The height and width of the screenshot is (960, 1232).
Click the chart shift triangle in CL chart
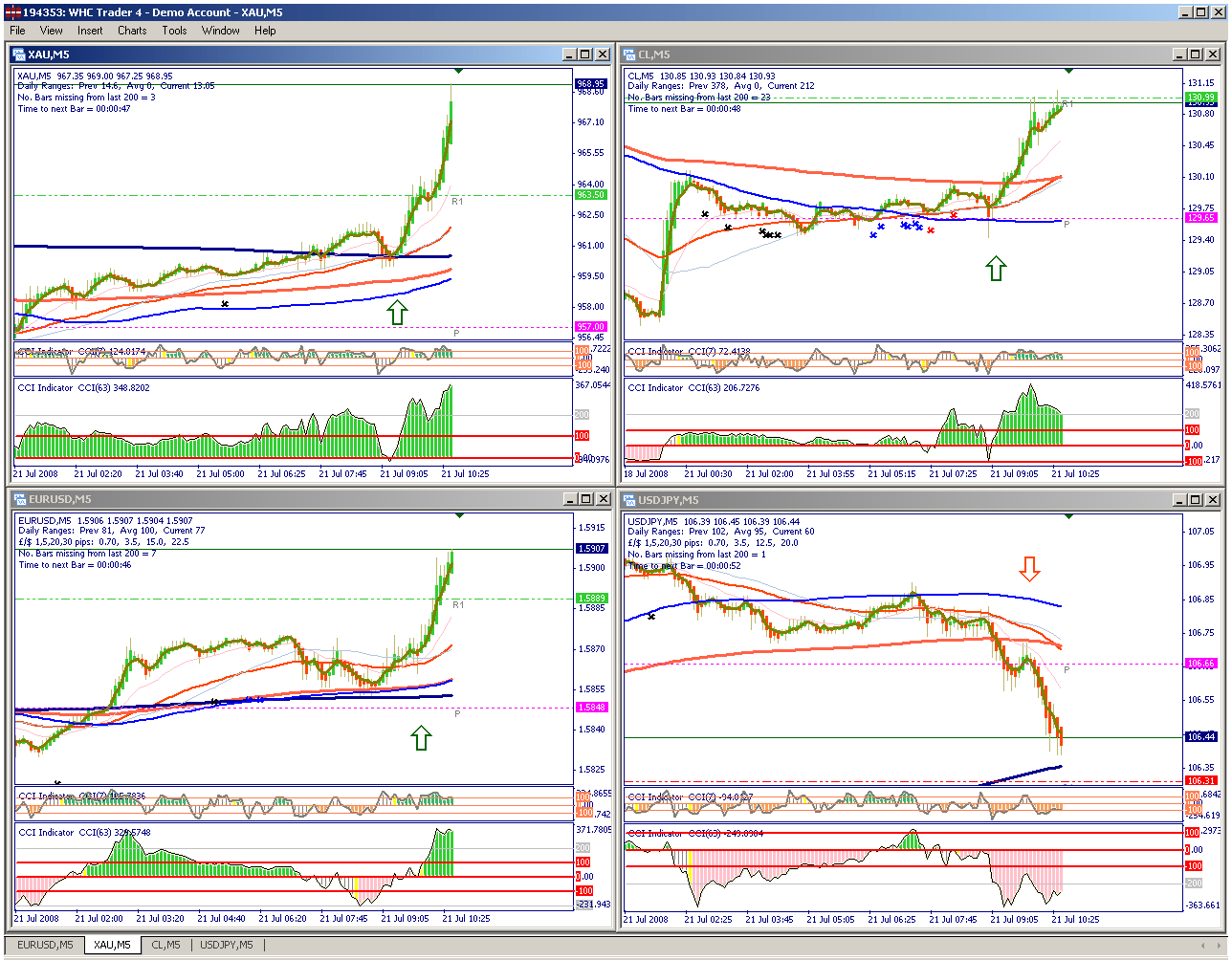1069,71
